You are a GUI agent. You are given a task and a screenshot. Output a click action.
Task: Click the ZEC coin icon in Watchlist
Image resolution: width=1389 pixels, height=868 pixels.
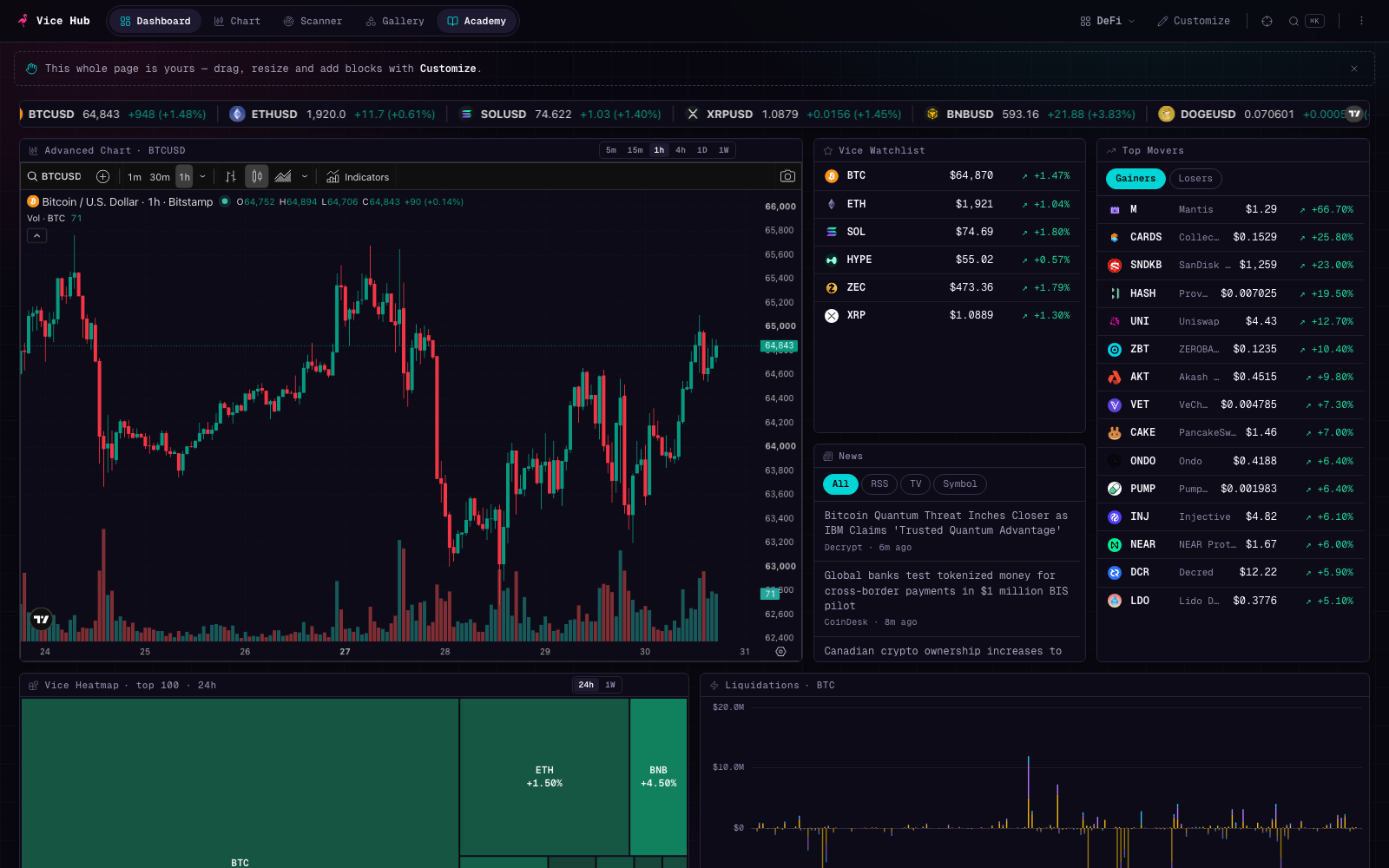(832, 287)
